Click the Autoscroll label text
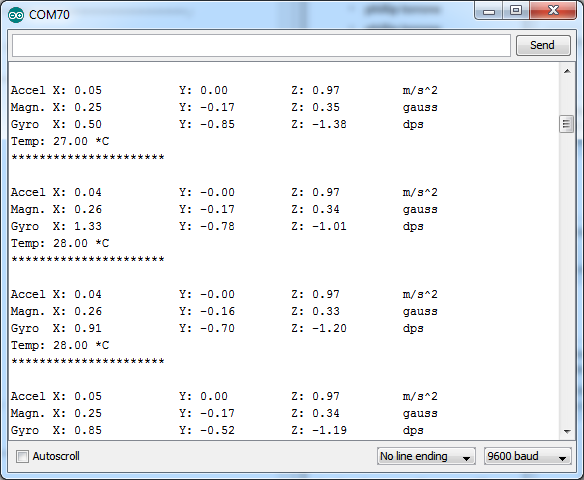The width and height of the screenshot is (584, 480). point(56,456)
